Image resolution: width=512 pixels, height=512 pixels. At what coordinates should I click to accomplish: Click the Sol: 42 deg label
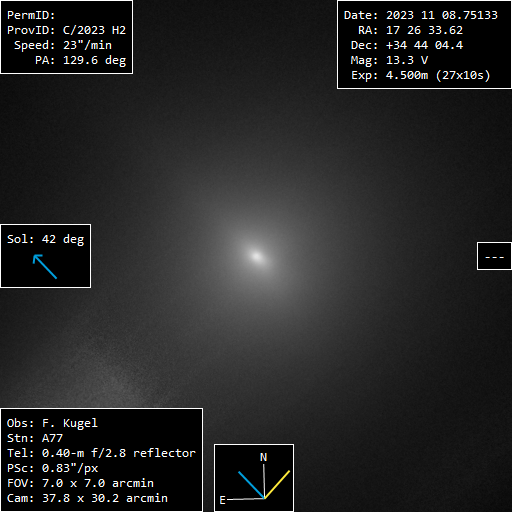[46, 239]
